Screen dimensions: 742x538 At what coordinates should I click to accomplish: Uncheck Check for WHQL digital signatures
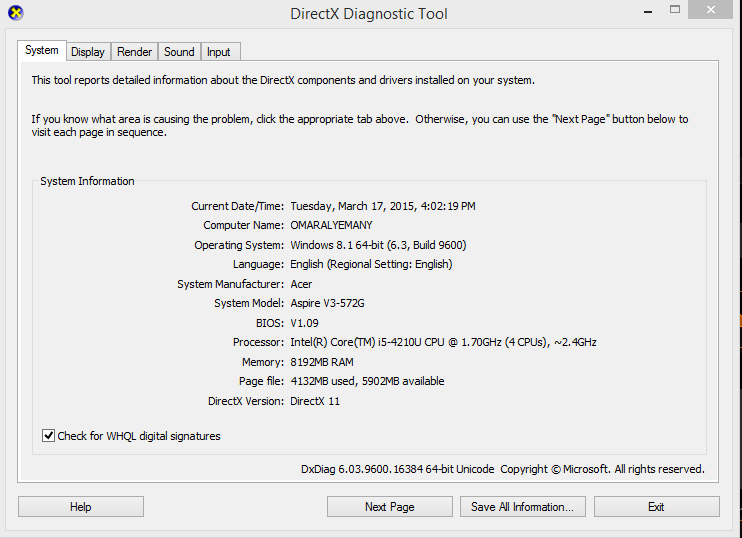click(48, 435)
